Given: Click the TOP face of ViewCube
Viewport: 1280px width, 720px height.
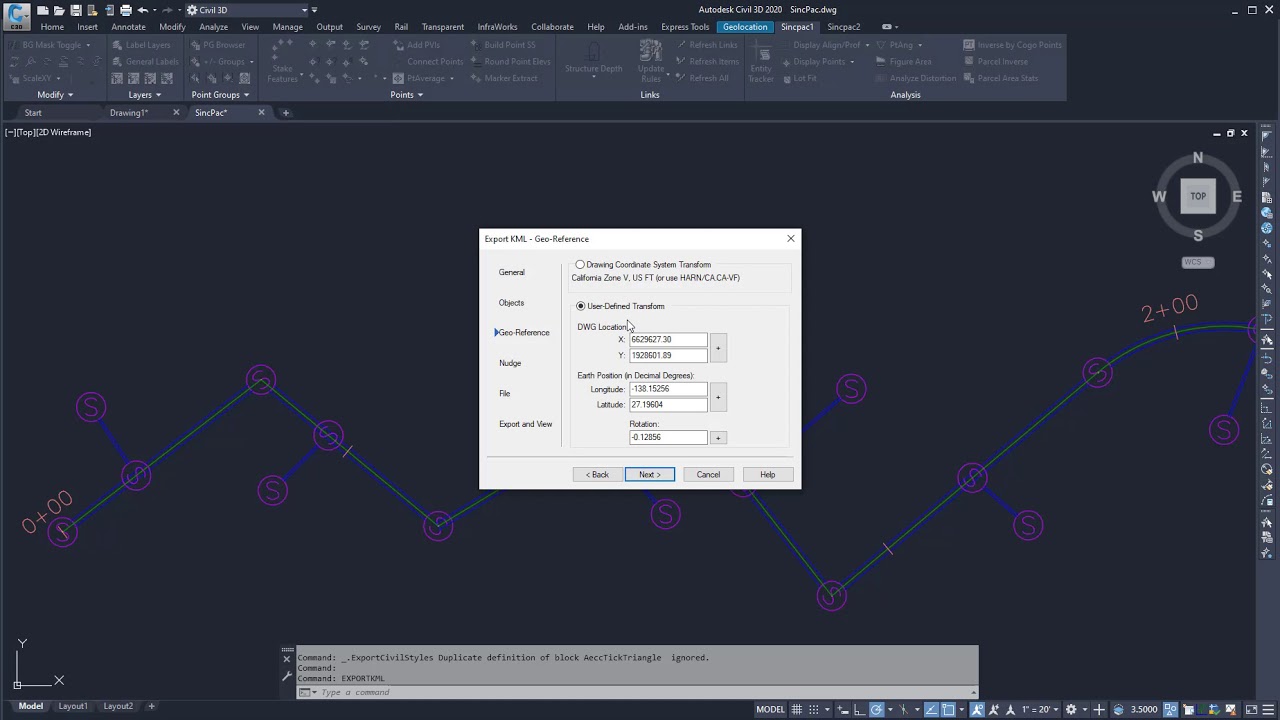Looking at the screenshot, I should click(x=1198, y=196).
